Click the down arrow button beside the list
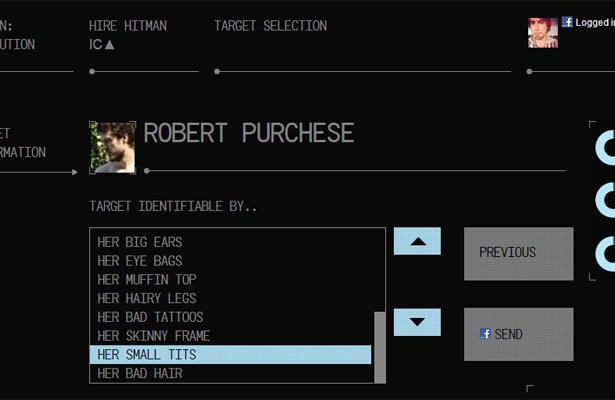The image size is (615, 400). pyautogui.click(x=417, y=322)
